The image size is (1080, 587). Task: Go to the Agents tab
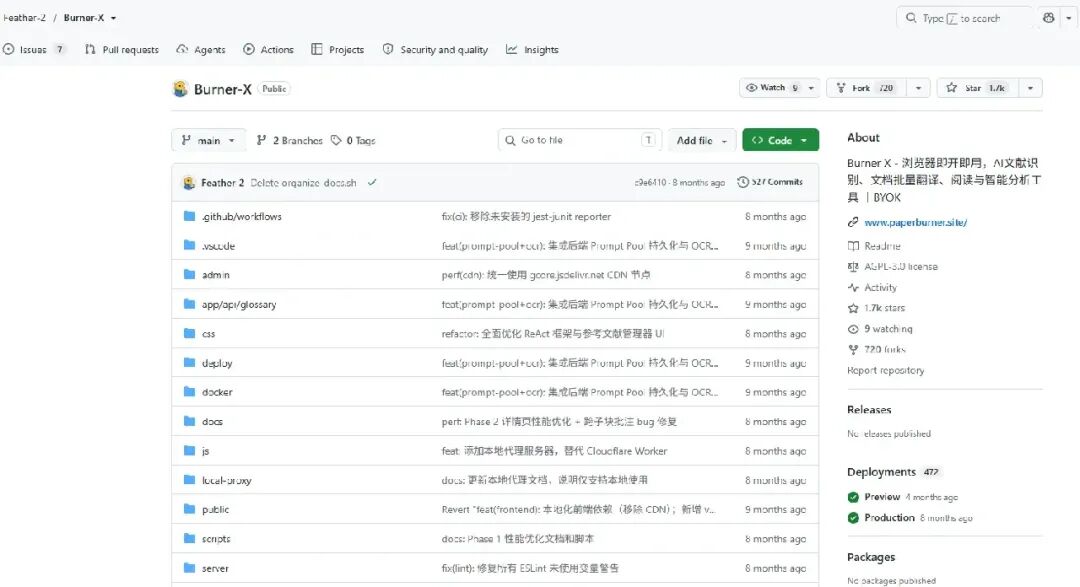tap(201, 50)
